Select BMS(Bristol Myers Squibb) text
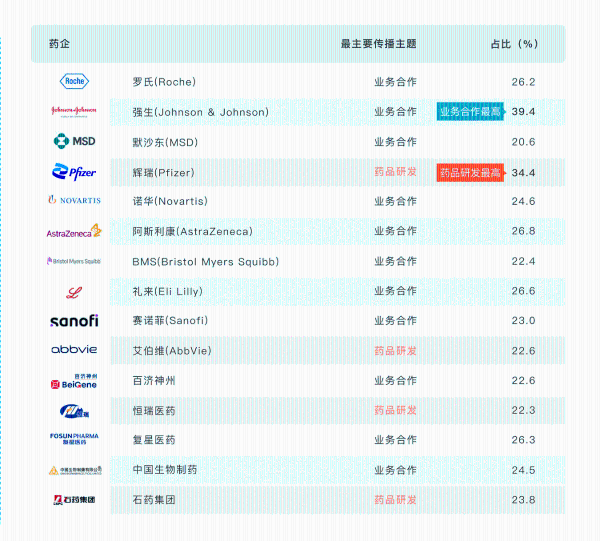Viewport: 600px width, 541px height. tap(205, 262)
